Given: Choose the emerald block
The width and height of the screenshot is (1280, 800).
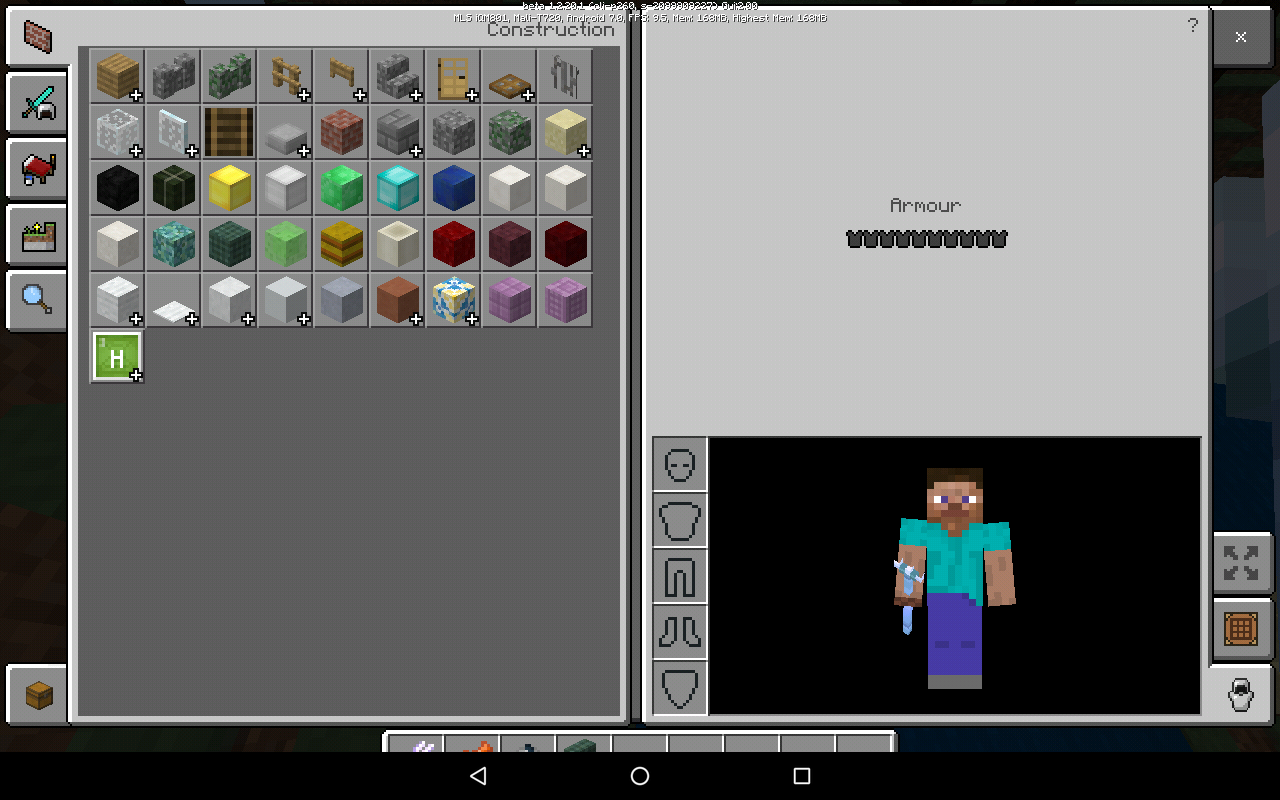Looking at the screenshot, I should coord(342,188).
